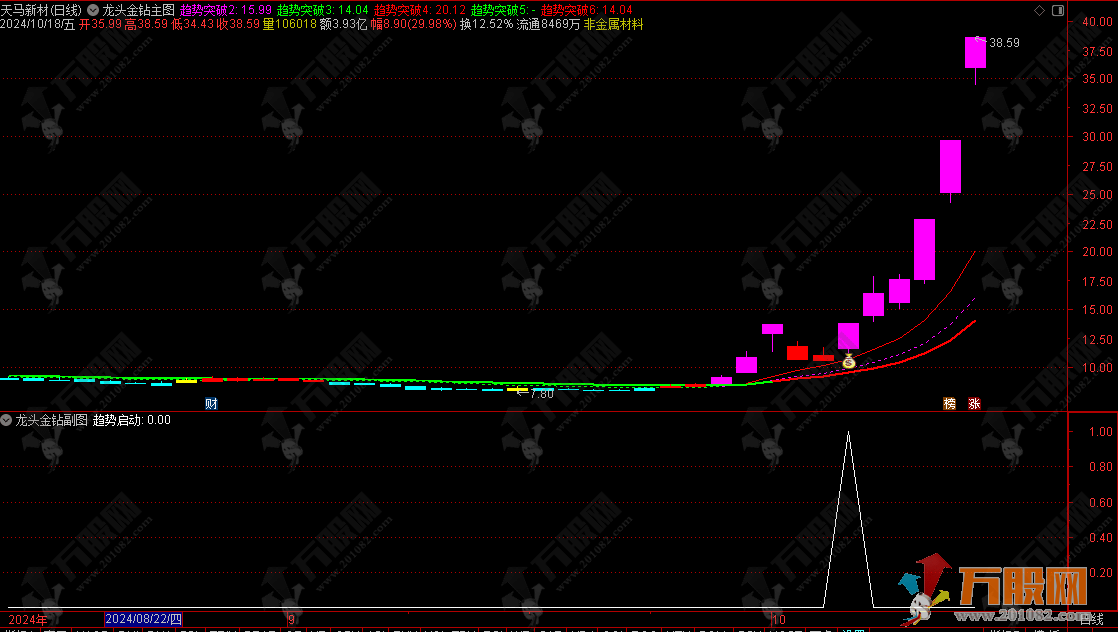Click the month 10 marker on timeline
This screenshot has width=1118, height=632.
(x=779, y=619)
